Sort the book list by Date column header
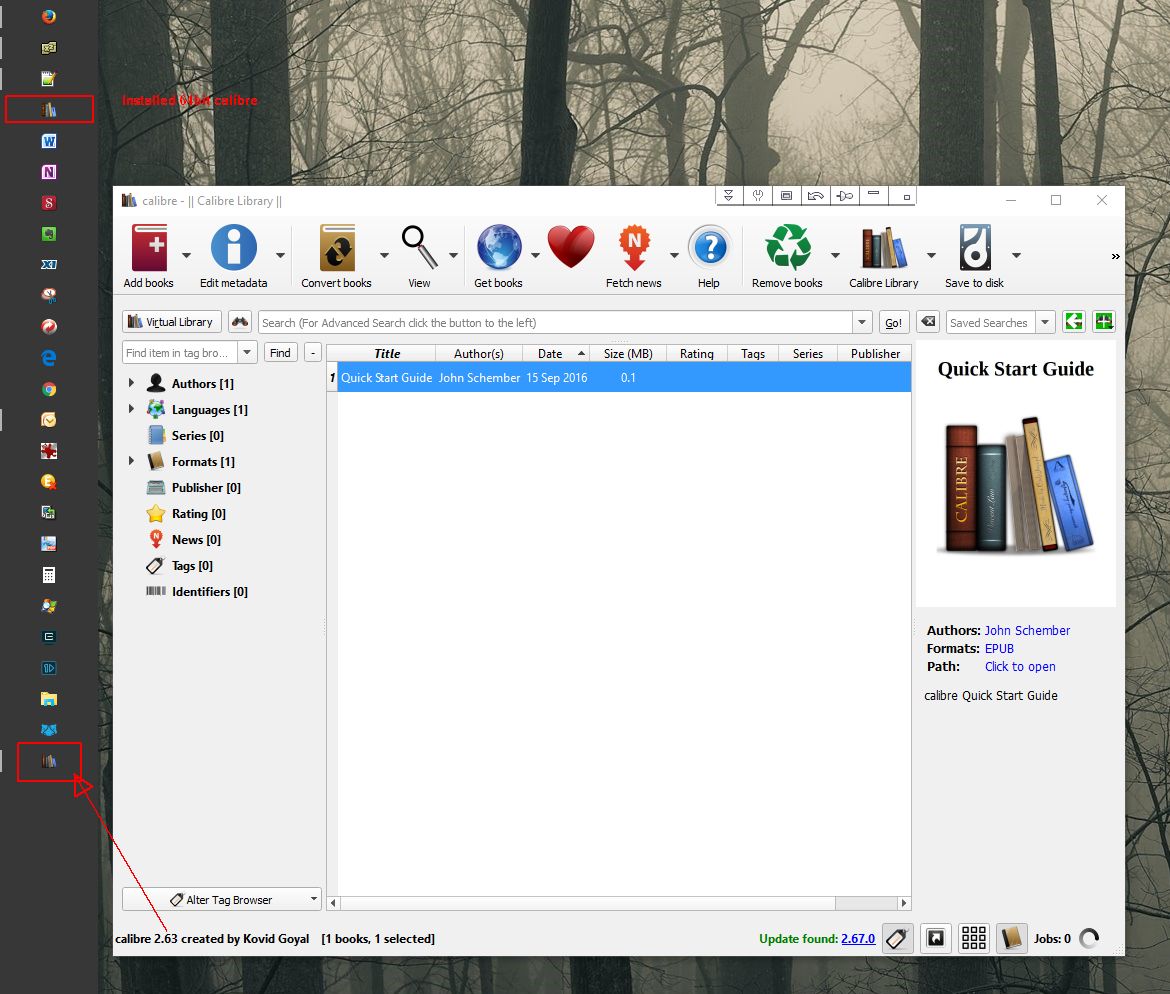1170x994 pixels. tap(556, 353)
